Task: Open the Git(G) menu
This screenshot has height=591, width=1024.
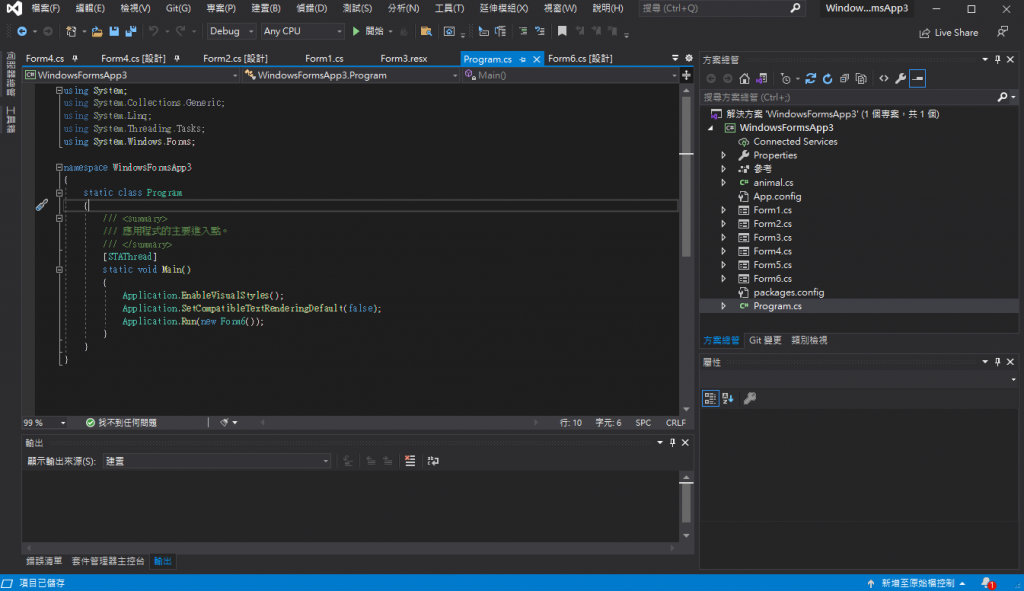Action: click(x=178, y=8)
